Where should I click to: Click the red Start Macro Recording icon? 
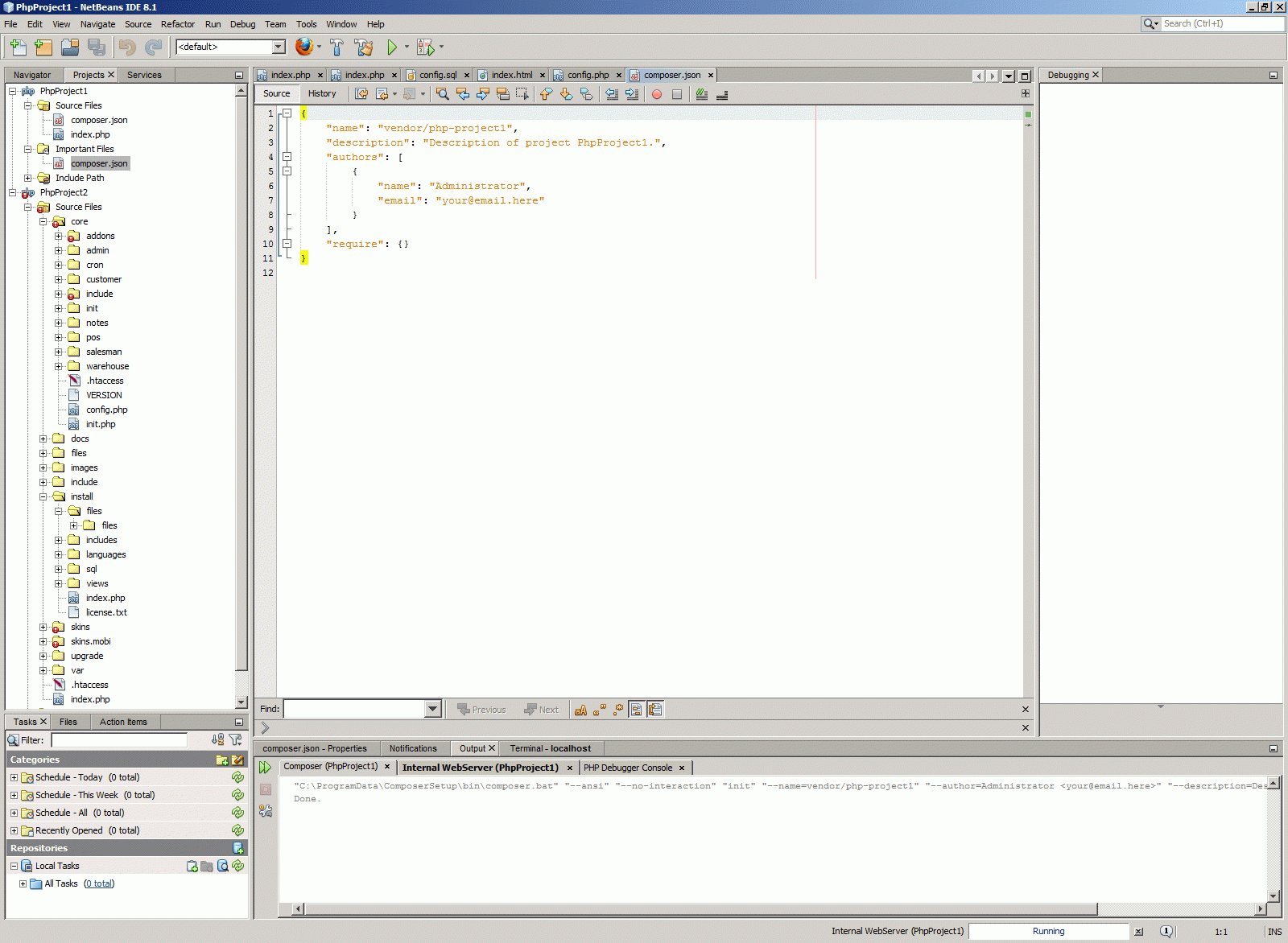coord(657,94)
